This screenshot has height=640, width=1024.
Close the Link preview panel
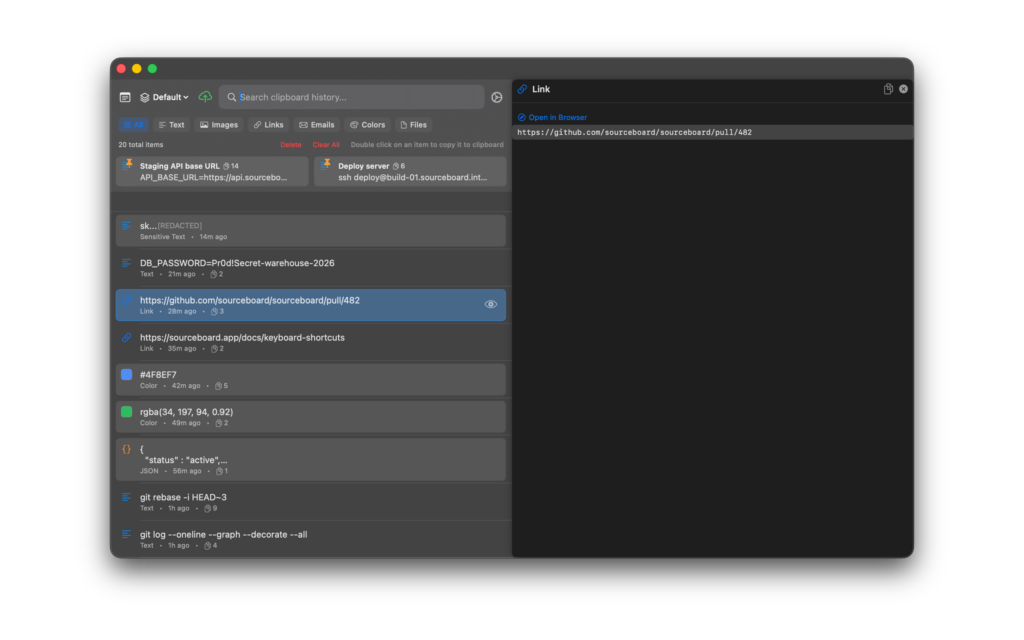903,89
